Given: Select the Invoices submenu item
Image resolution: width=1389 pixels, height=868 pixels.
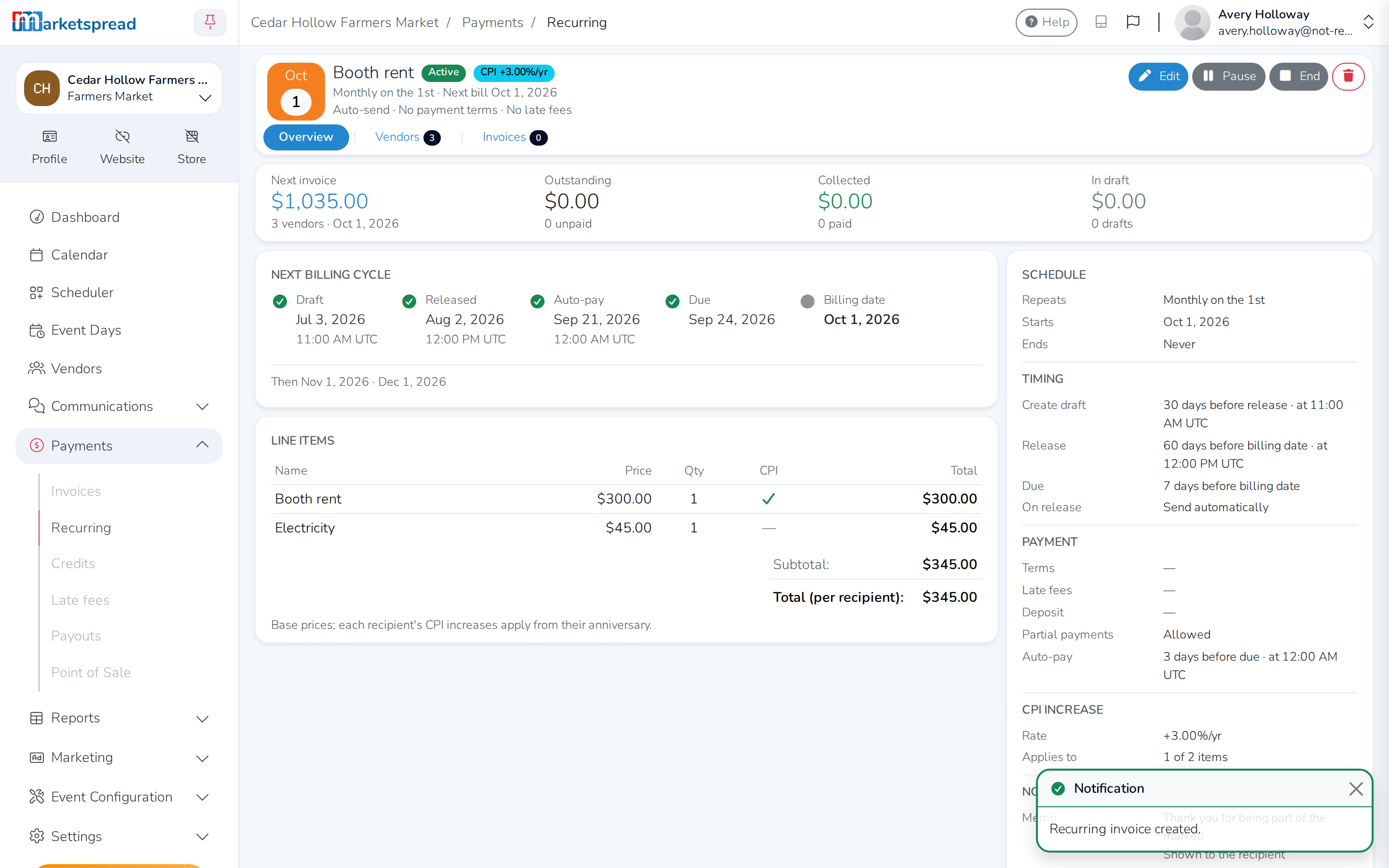Looking at the screenshot, I should (x=76, y=491).
